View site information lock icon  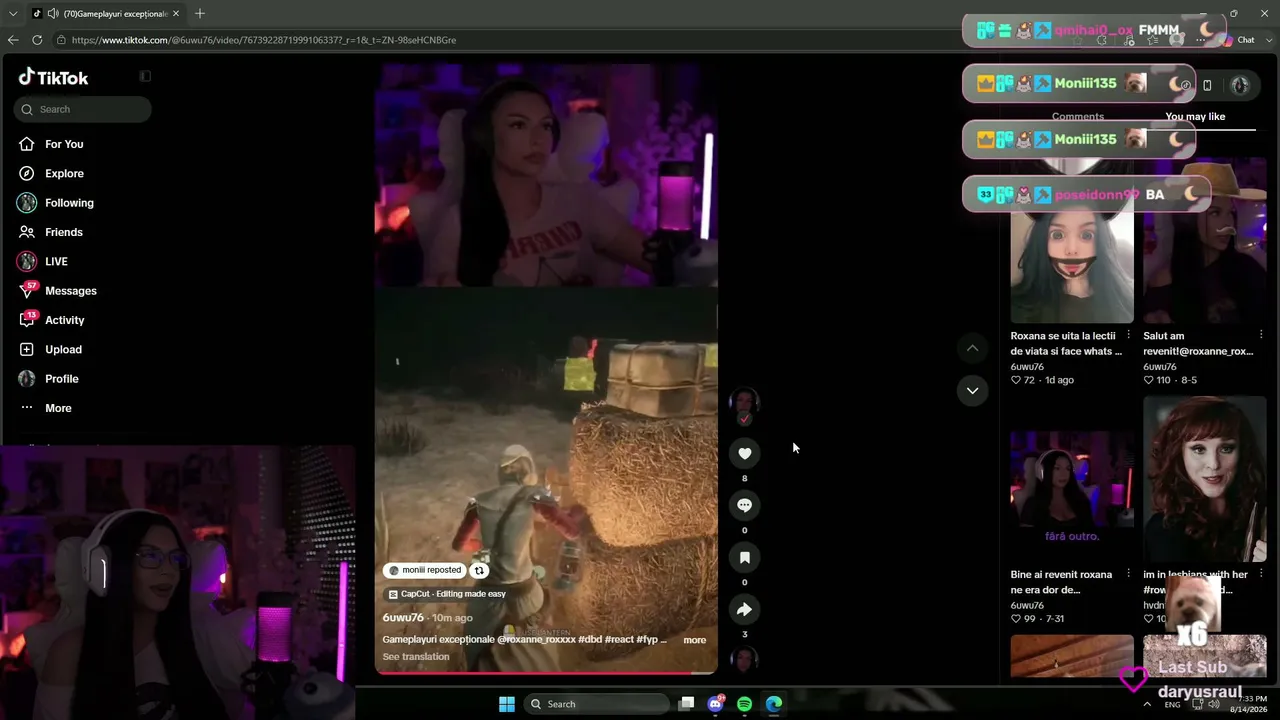[61, 40]
